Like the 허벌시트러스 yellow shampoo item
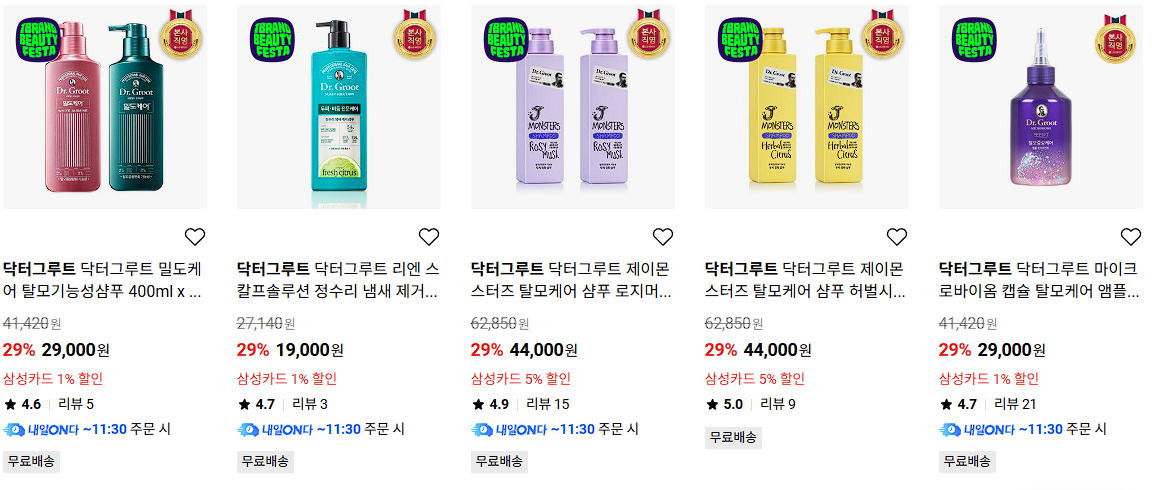 pyautogui.click(x=896, y=237)
